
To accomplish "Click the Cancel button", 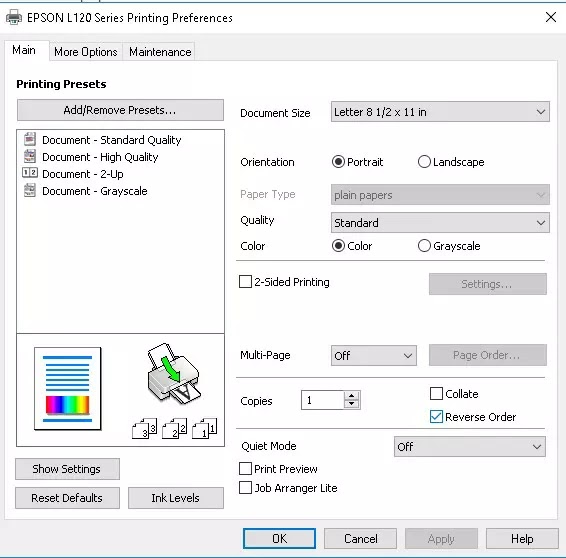I will 360,539.
